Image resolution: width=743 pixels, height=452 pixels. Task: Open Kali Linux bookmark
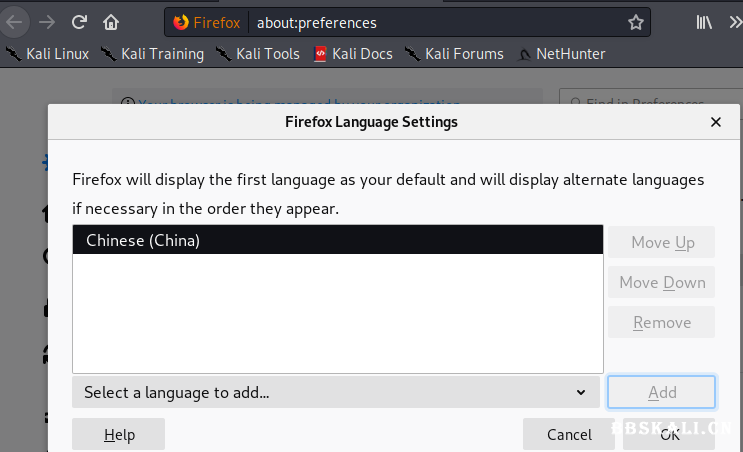tap(47, 54)
